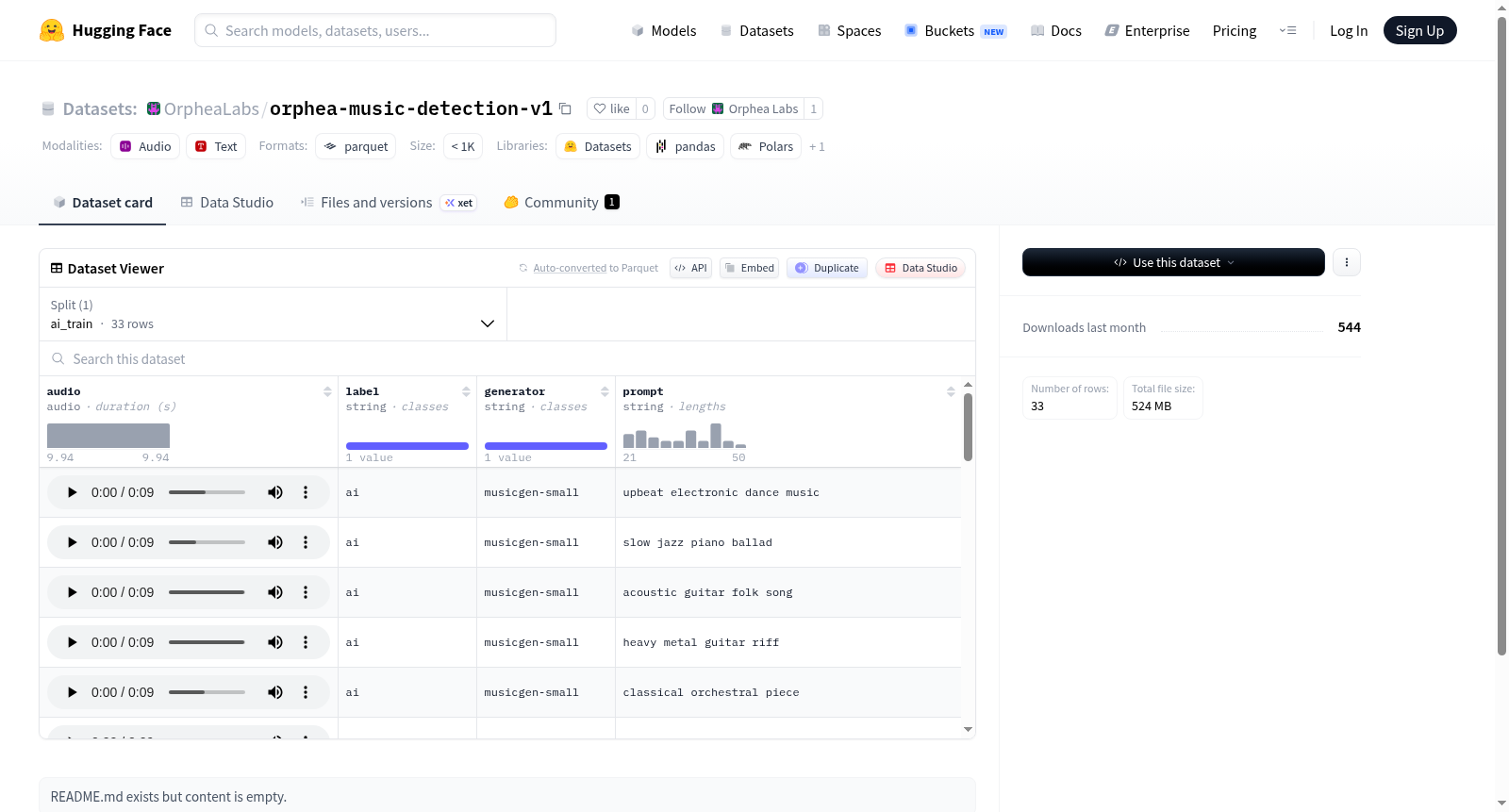1509x812 pixels.
Task: Show the +1 additional libraries
Action: tap(817, 146)
